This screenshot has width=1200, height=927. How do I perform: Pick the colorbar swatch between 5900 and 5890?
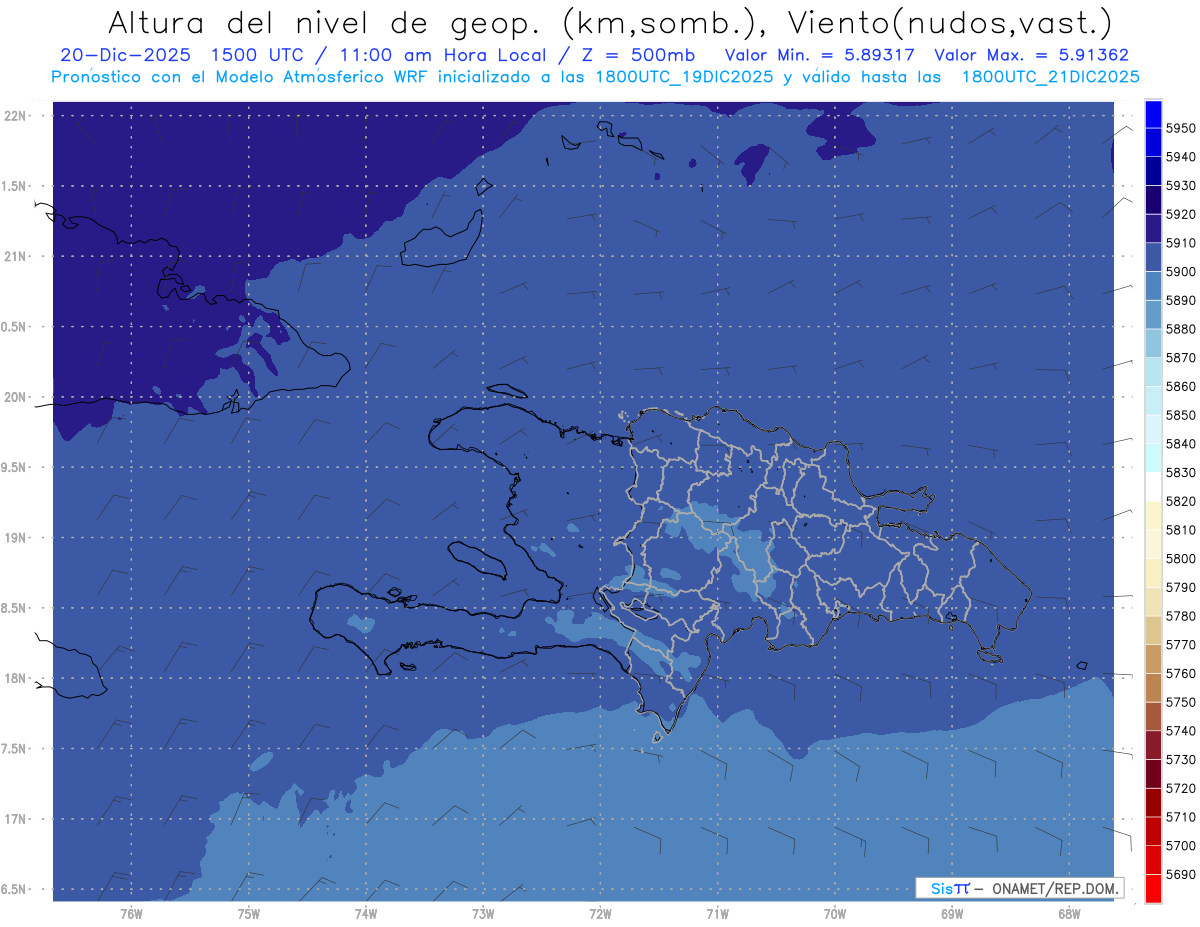pyautogui.click(x=1153, y=286)
